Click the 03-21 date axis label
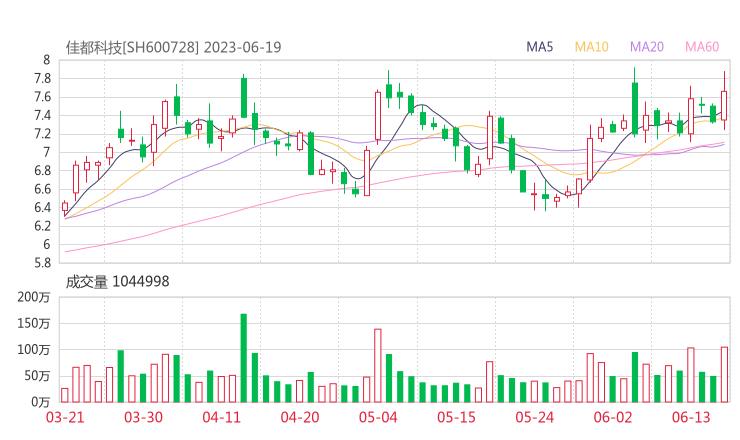Viewport: 740px width, 440px height. tap(65, 417)
